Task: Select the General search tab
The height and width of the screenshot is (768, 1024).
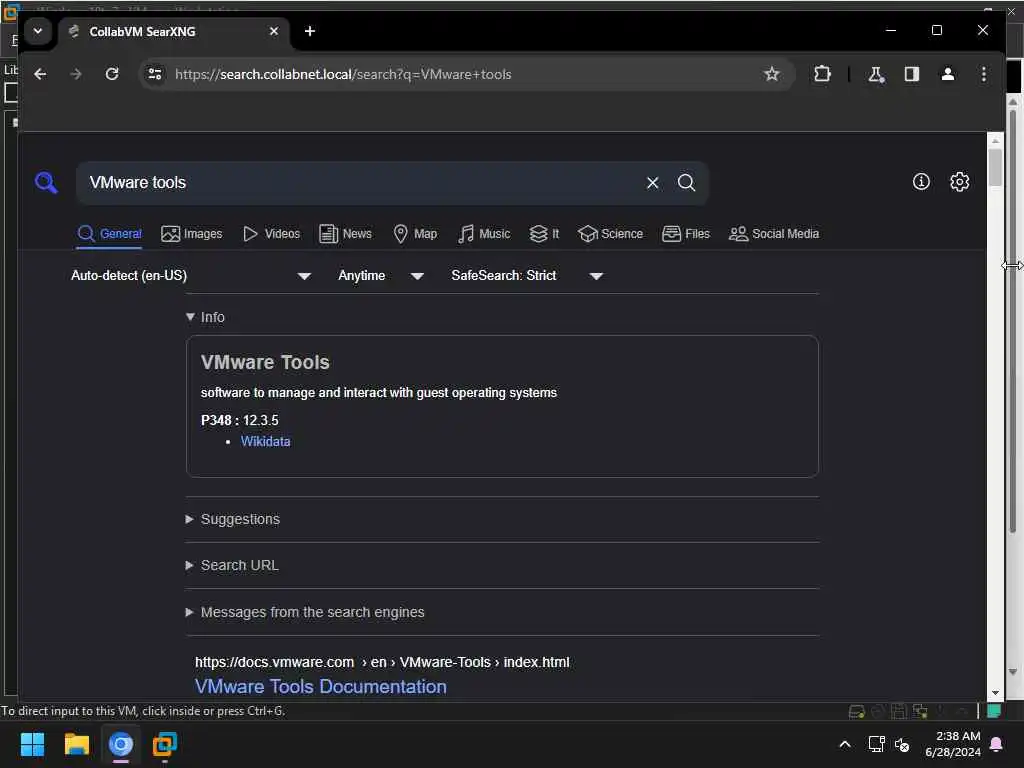Action: pos(109,234)
